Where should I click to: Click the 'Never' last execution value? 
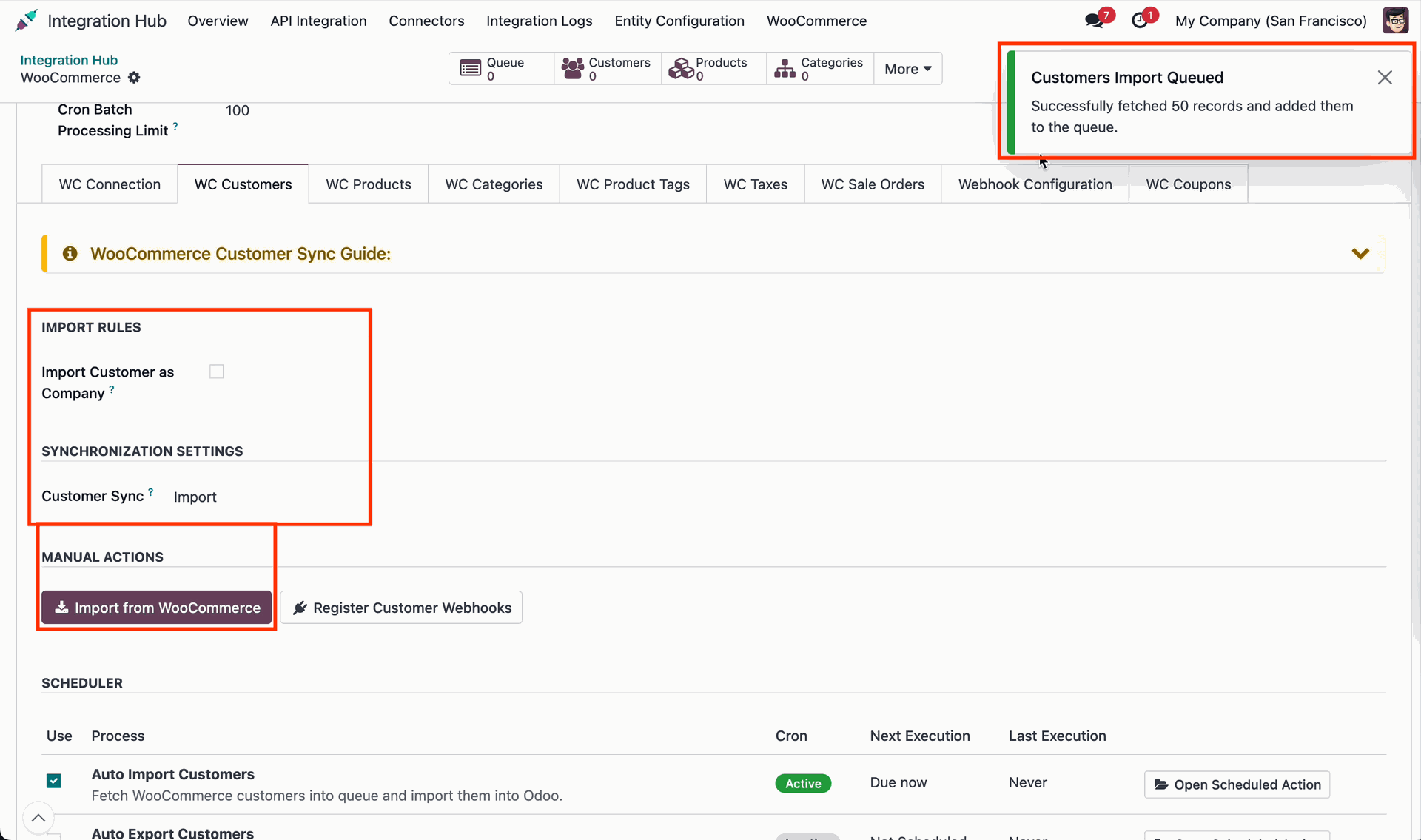[x=1028, y=782]
